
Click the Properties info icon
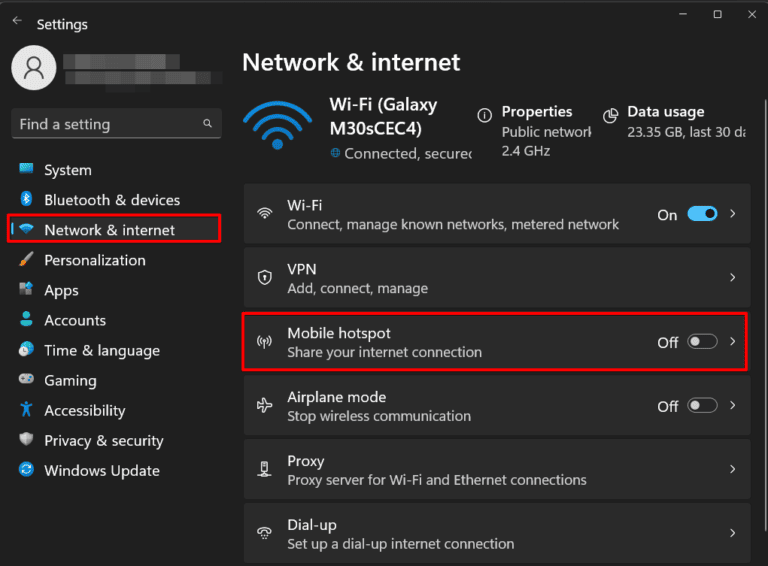(x=485, y=116)
